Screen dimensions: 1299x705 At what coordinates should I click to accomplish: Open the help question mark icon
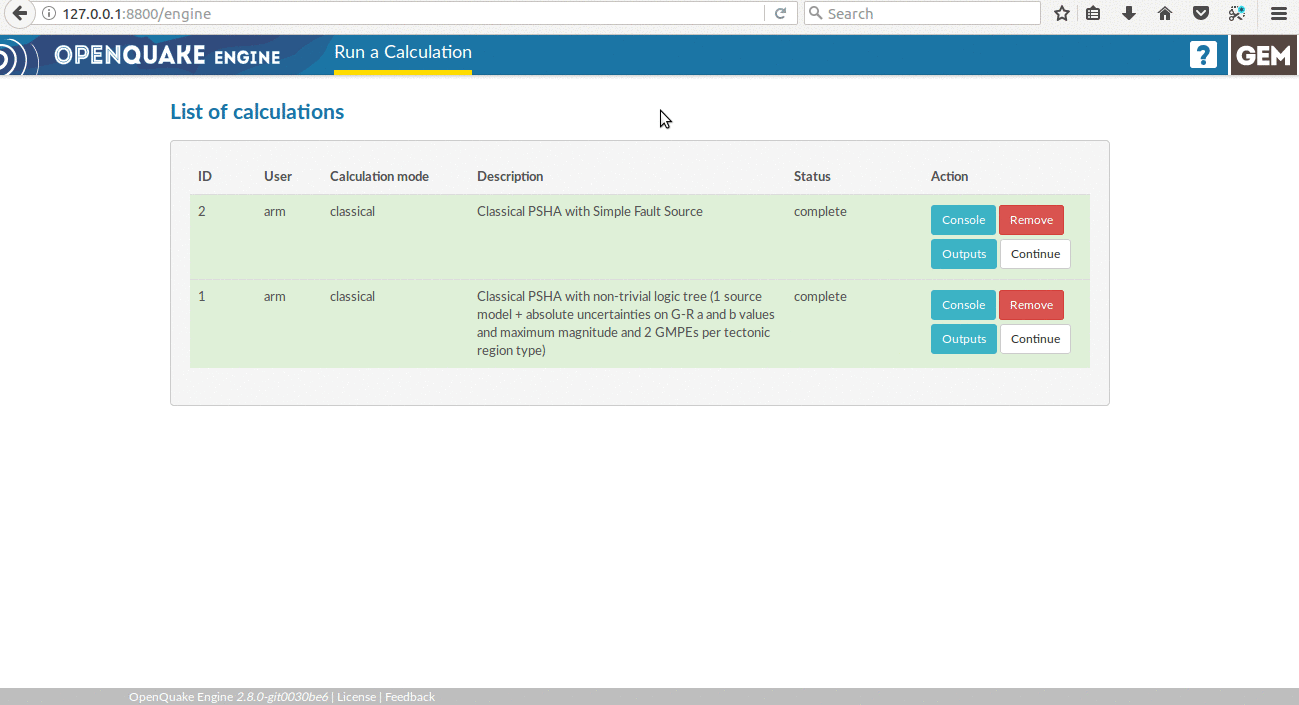click(1203, 55)
